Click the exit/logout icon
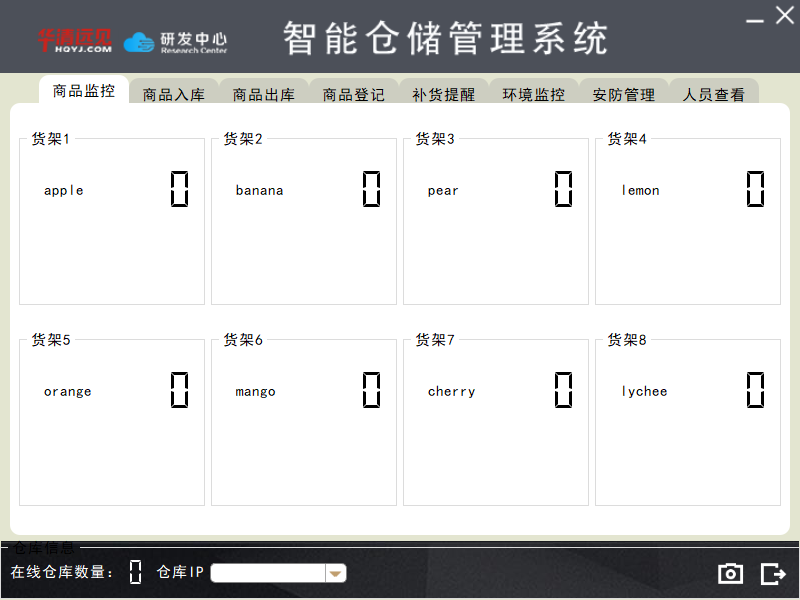Viewport: 800px width, 600px height. pyautogui.click(x=773, y=573)
